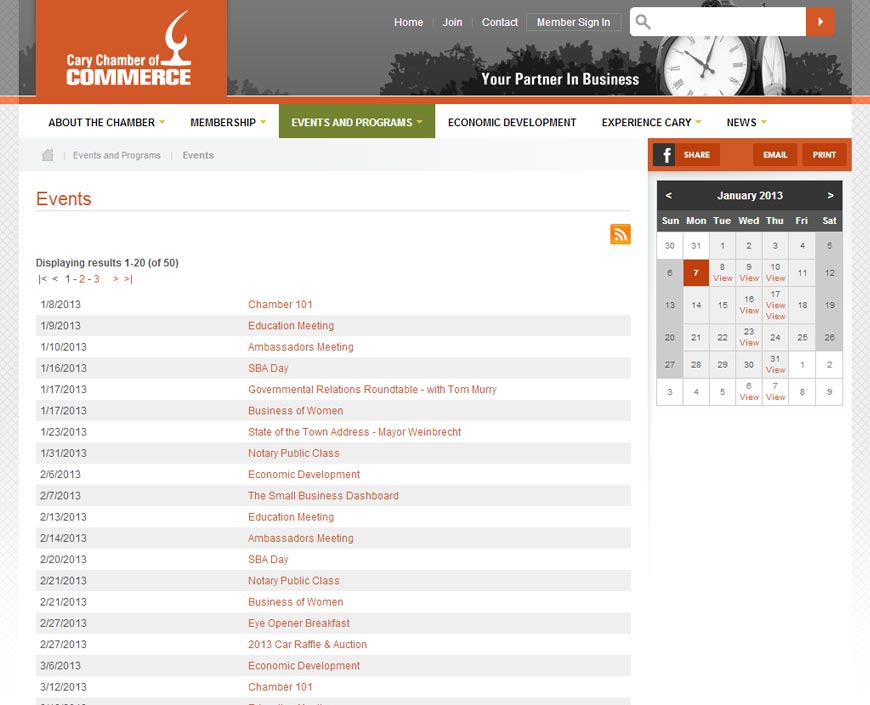Open Governmental Relations Roundtable event
This screenshot has height=705, width=870.
click(x=372, y=389)
